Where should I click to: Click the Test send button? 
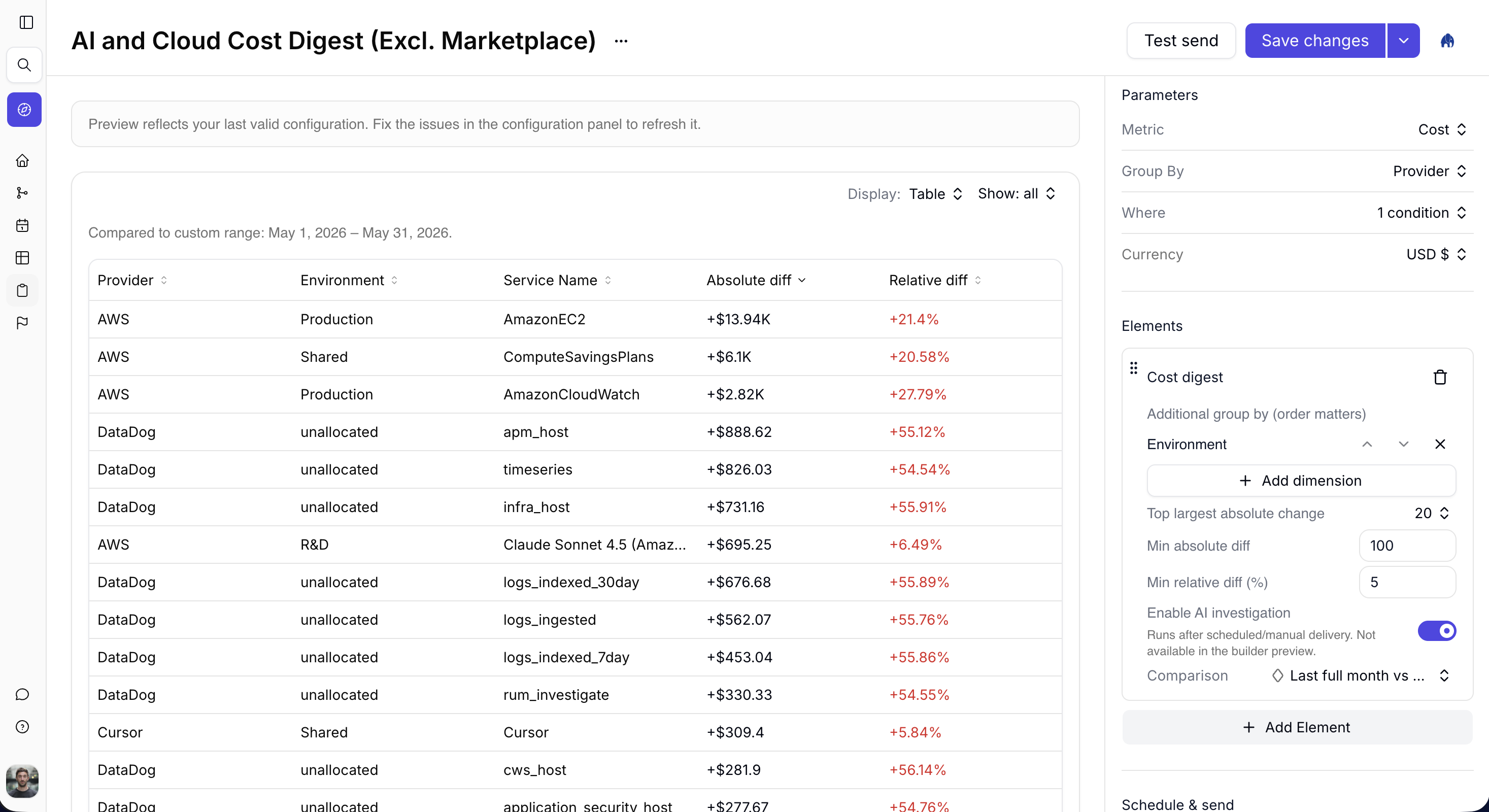coord(1181,41)
